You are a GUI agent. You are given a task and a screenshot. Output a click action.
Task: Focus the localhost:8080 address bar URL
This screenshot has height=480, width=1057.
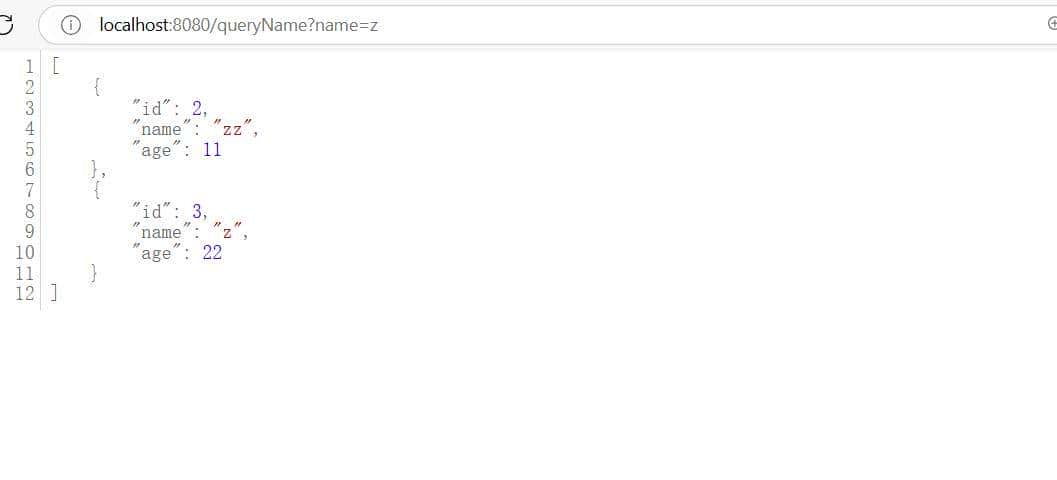pos(239,26)
